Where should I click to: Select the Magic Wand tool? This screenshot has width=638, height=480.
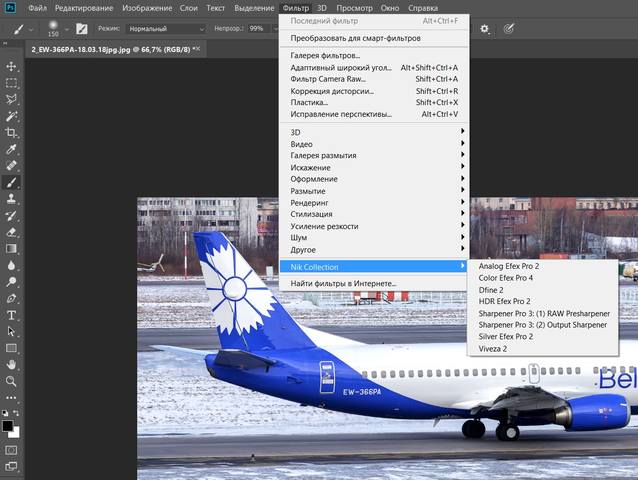click(11, 116)
